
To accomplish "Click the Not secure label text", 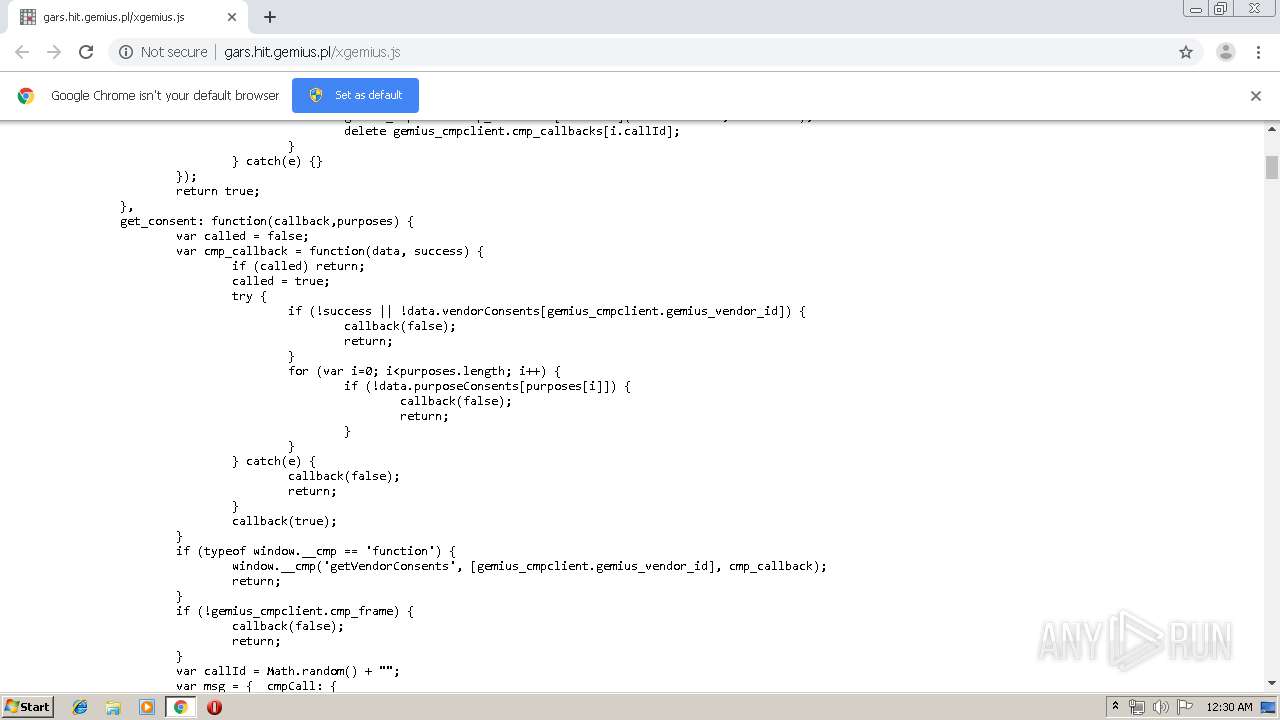I will [174, 52].
